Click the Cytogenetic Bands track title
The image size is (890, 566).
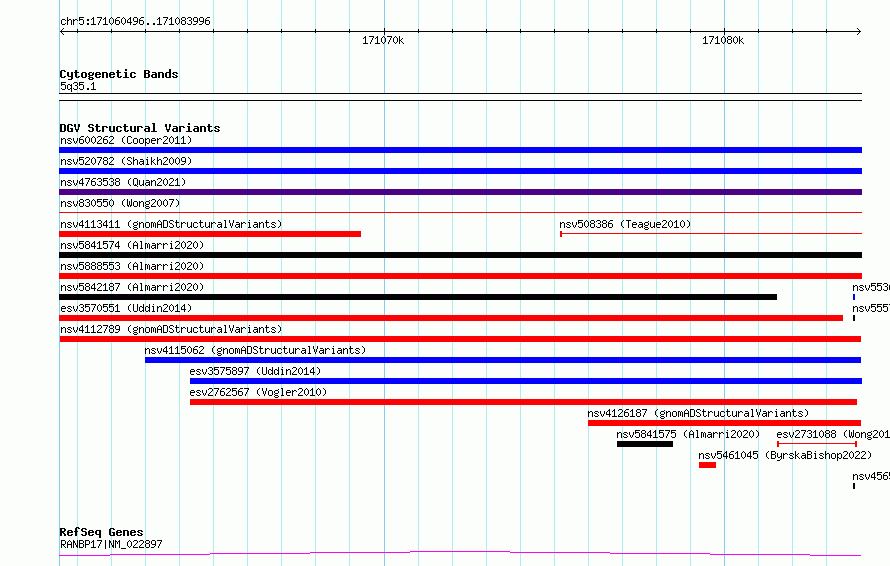119,74
